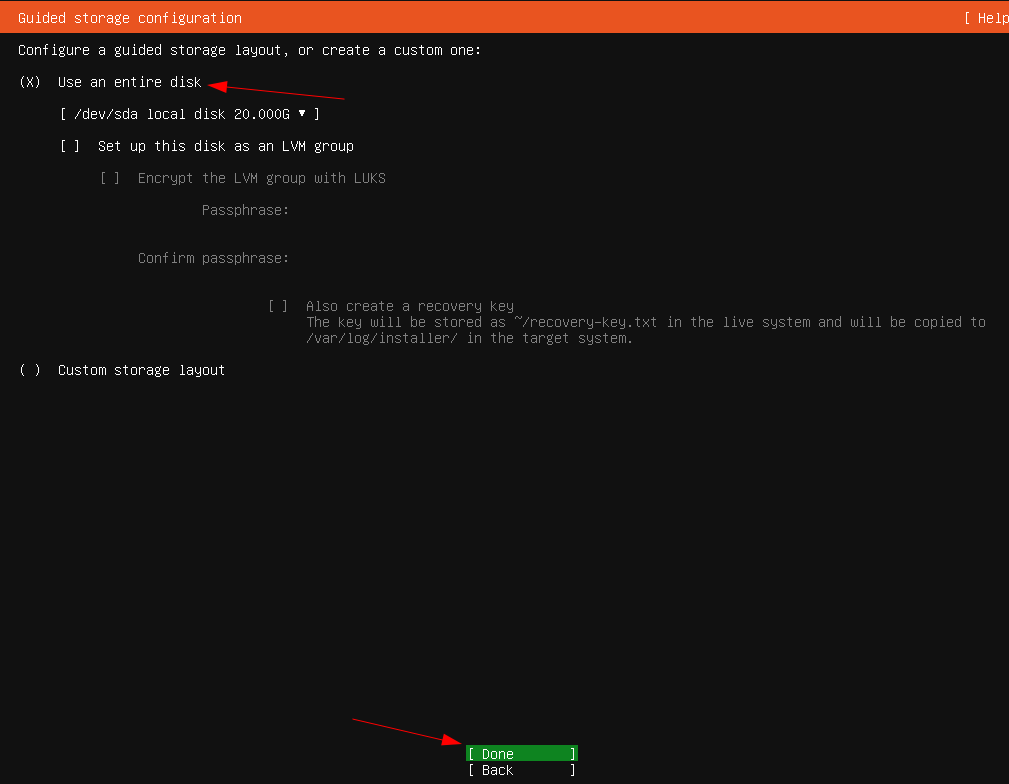Click the 'Custom storage layout' label text
This screenshot has height=784, width=1009.
pos(141,370)
